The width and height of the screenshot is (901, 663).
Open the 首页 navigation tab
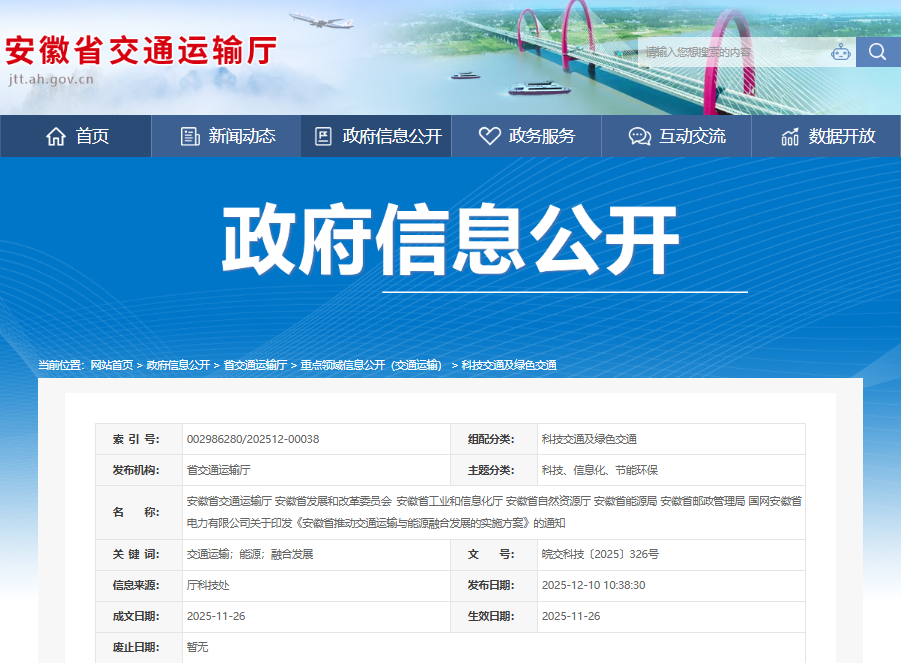92,136
